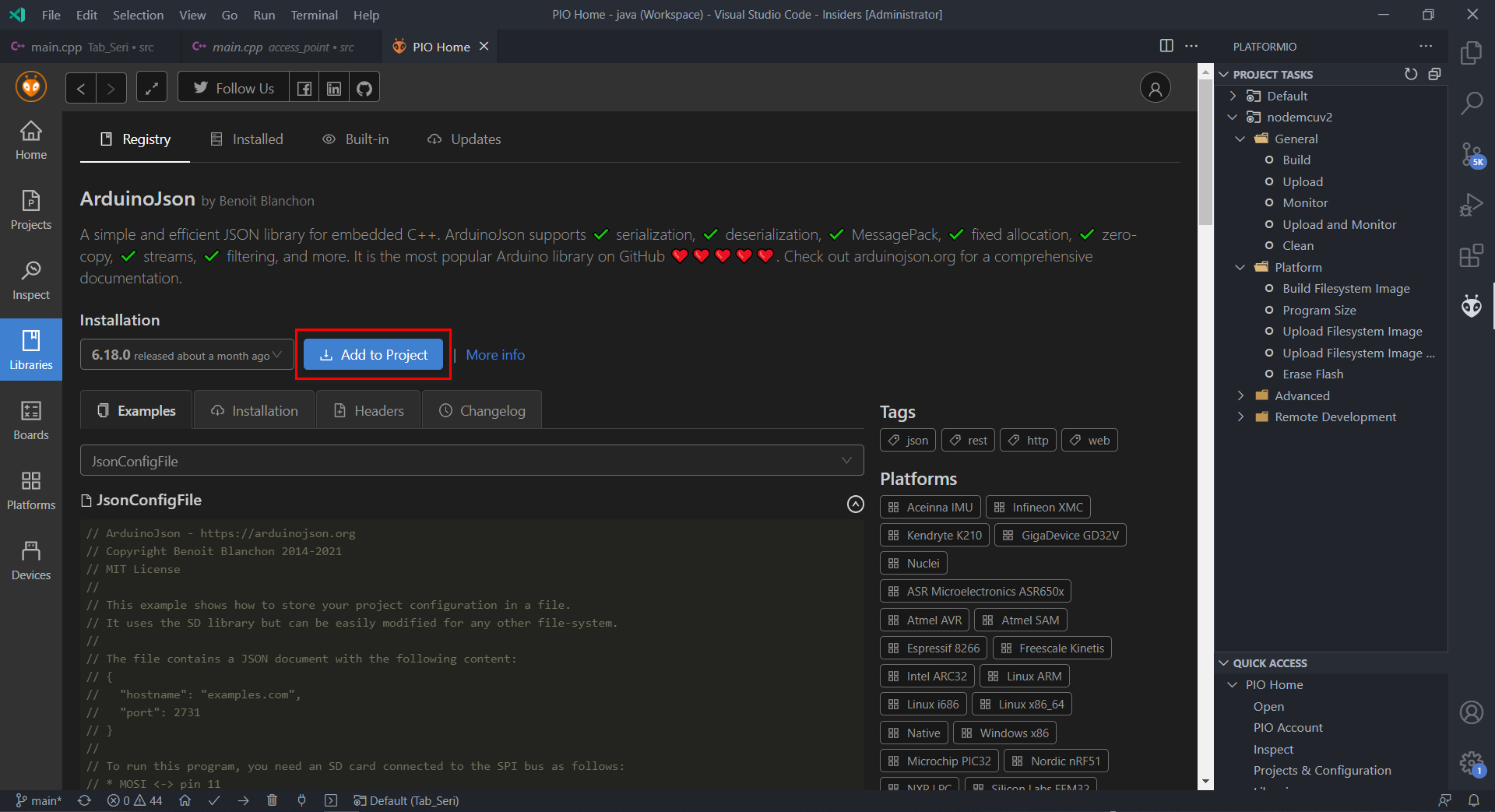Viewport: 1495px width, 812px height.
Task: Open the More info link
Action: (x=495, y=355)
